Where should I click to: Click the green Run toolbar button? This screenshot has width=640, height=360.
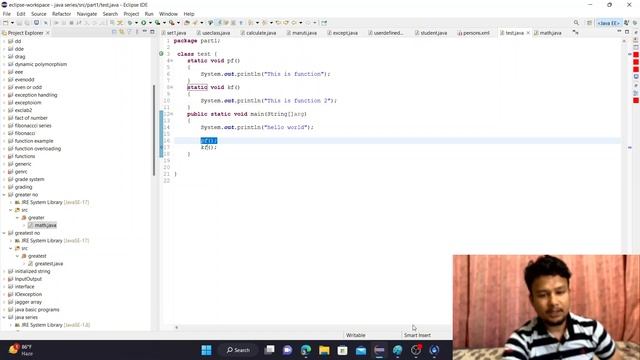pyautogui.click(x=144, y=23)
